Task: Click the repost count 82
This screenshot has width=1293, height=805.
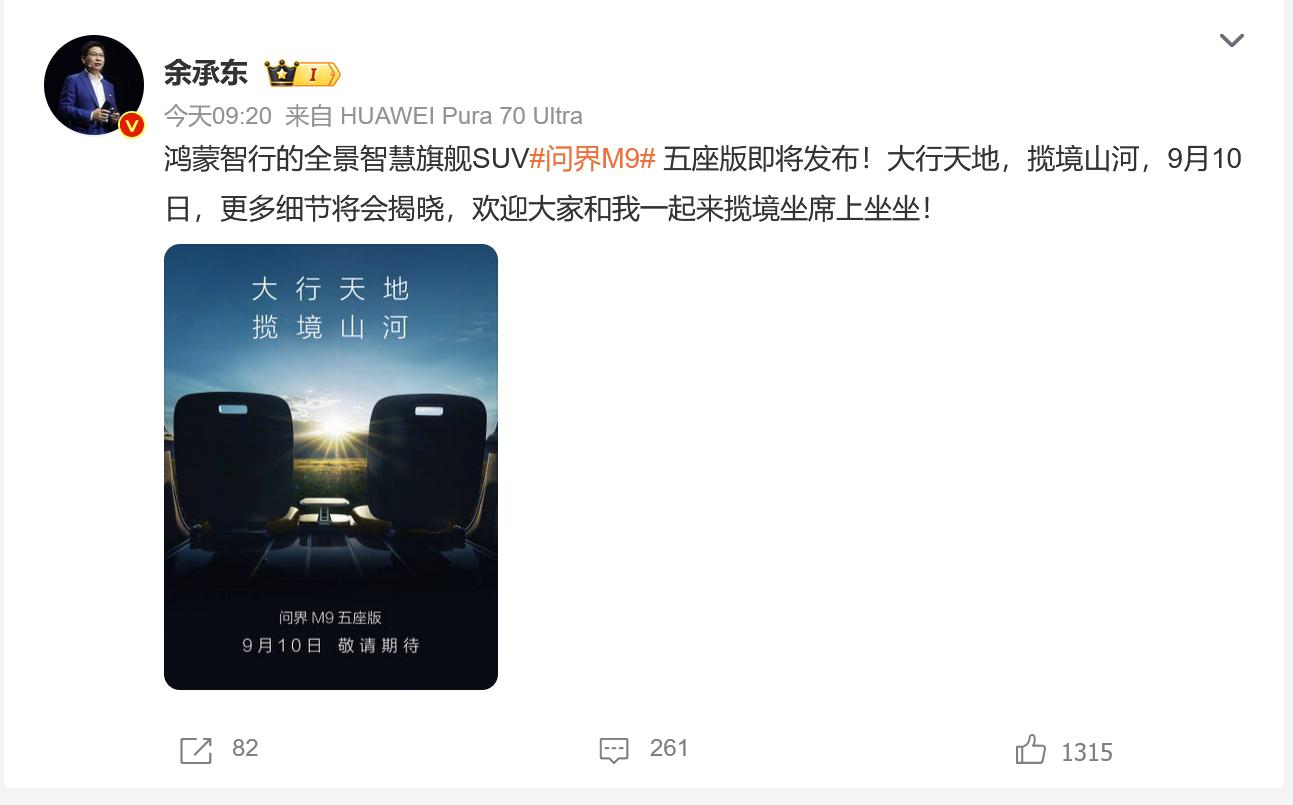Action: (245, 748)
